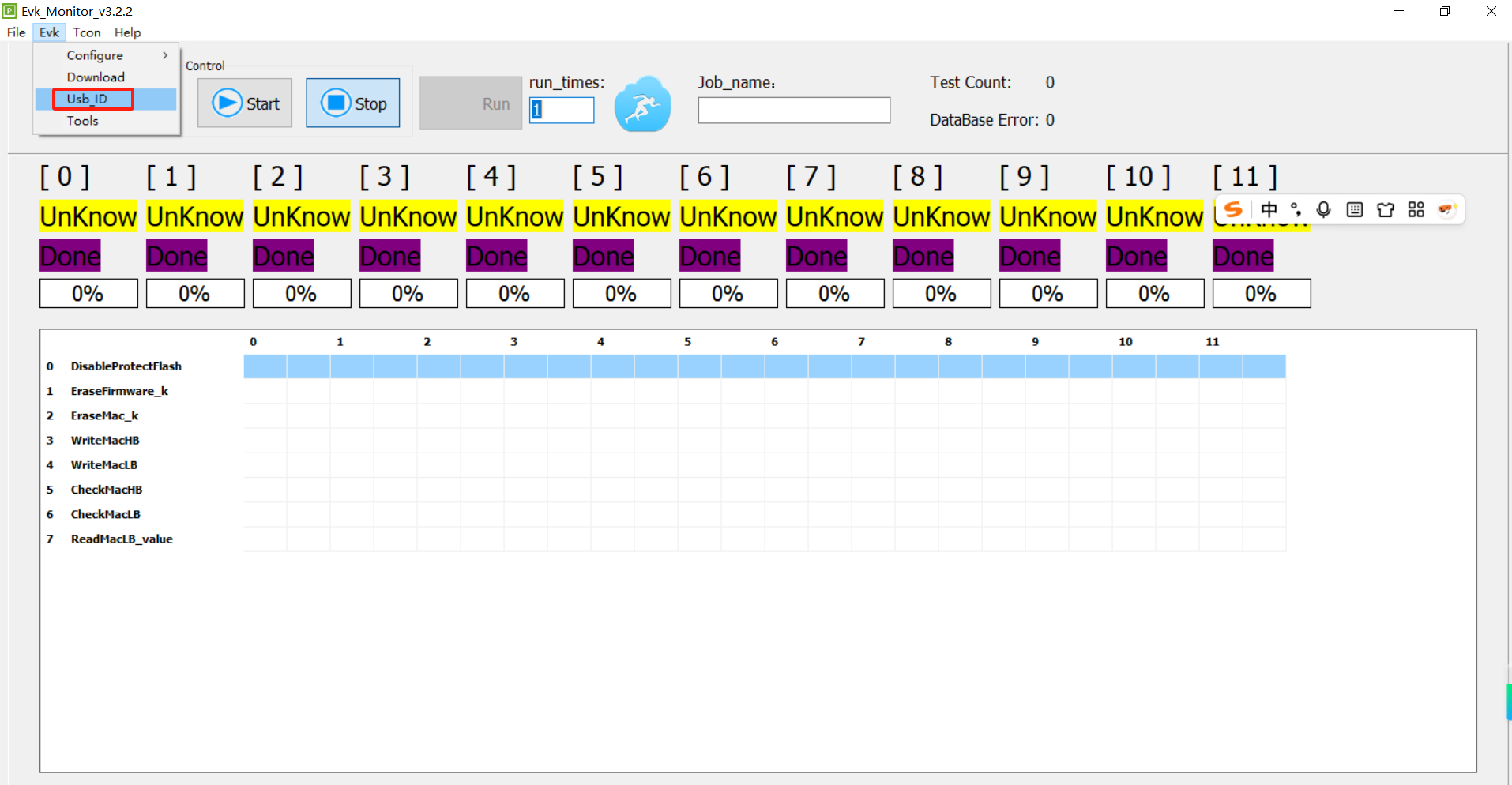Open the Tcon menu

click(87, 32)
